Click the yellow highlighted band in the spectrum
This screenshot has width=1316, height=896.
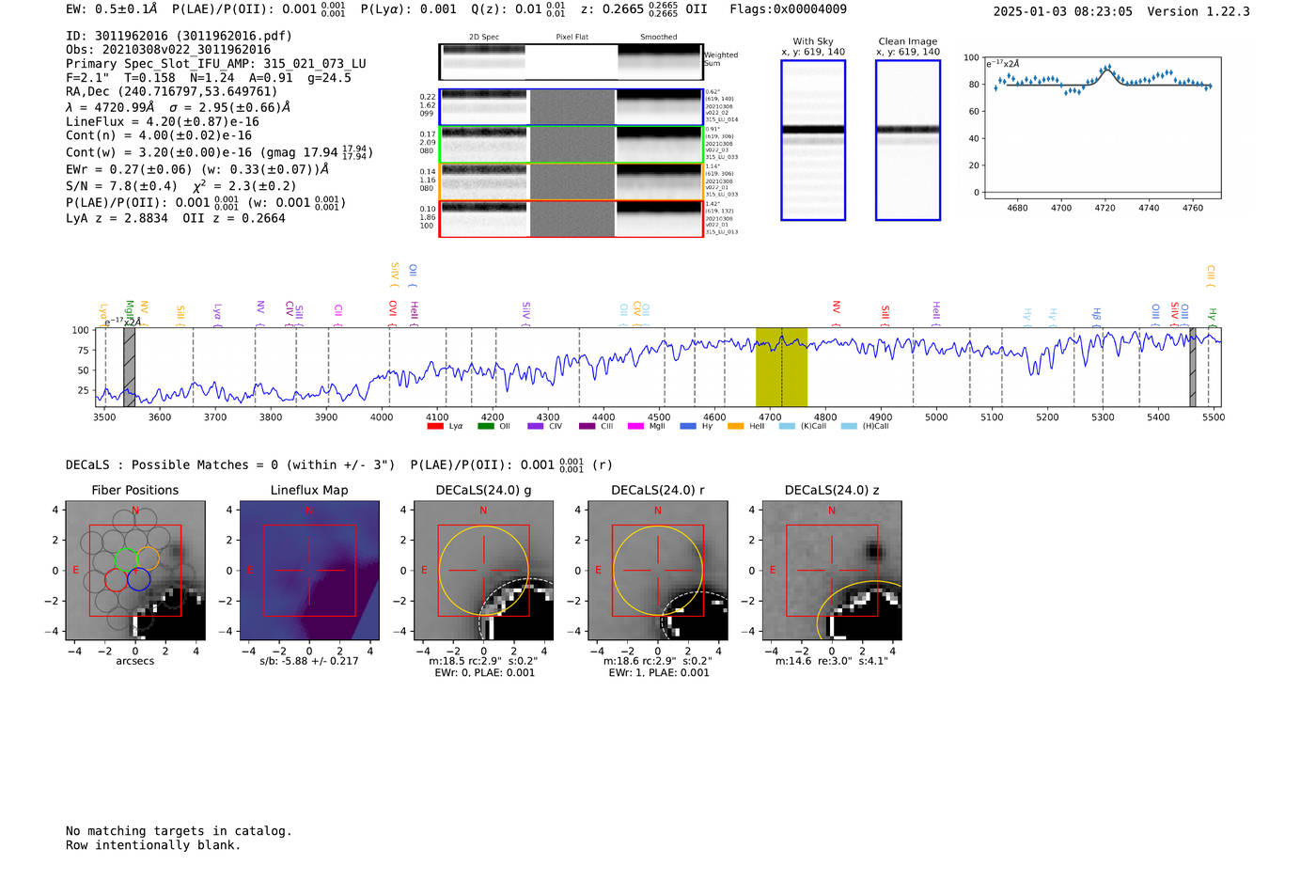[781, 367]
